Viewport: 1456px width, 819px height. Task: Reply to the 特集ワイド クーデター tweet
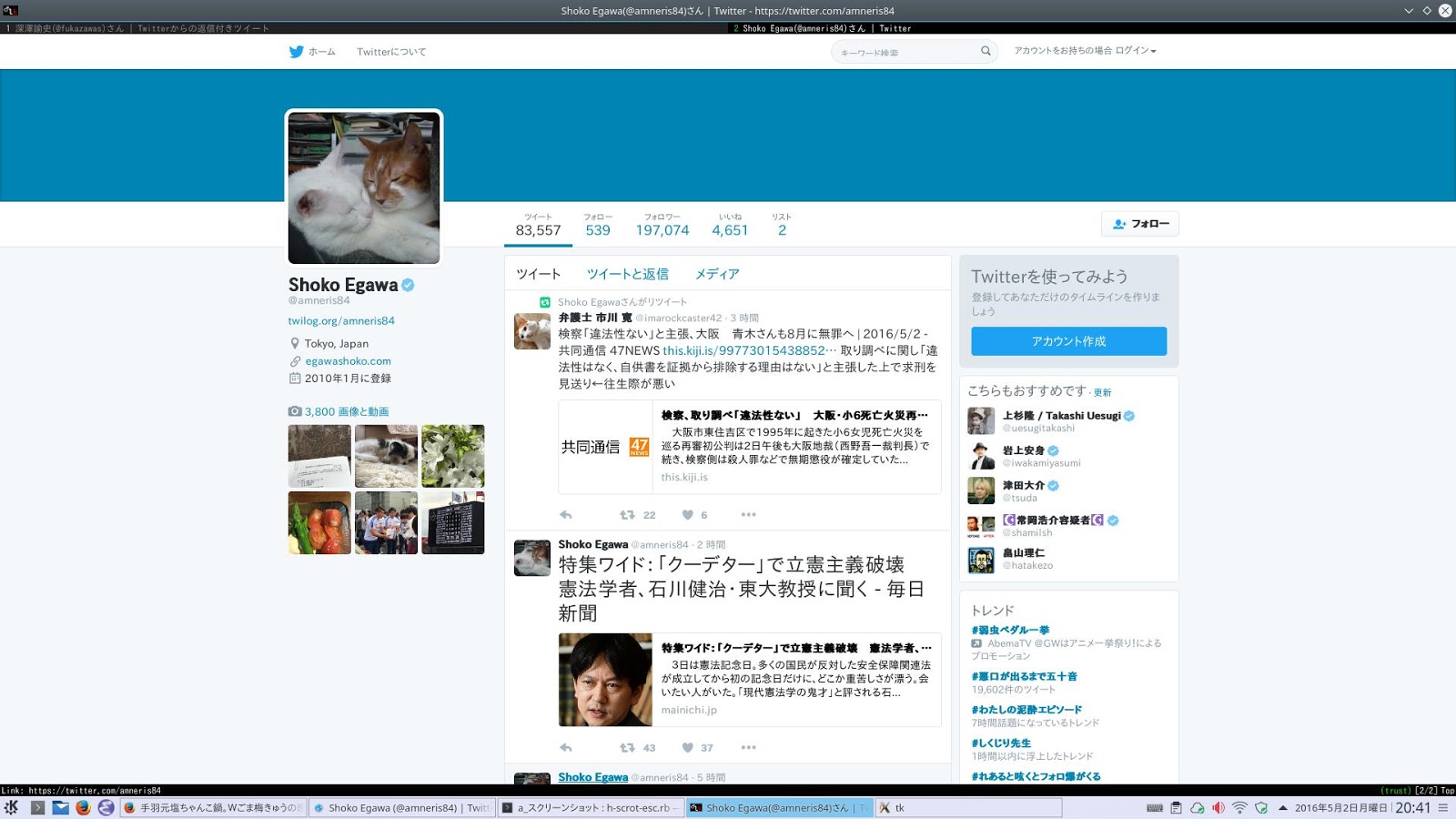click(566, 748)
